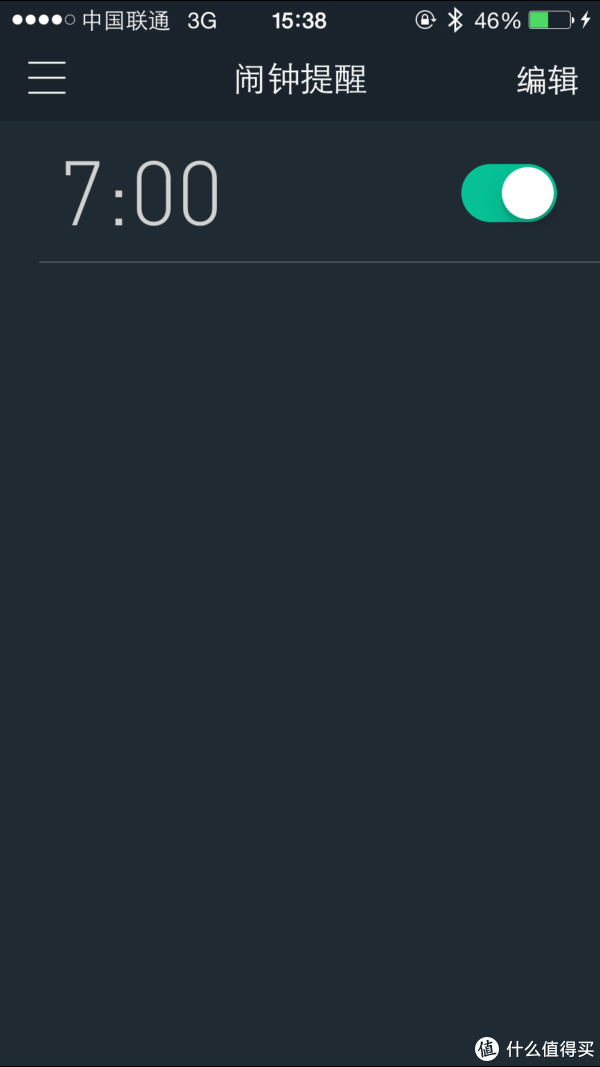Tap the charging bolt icon
Screen dimensions: 600x1067
[x=586, y=20]
